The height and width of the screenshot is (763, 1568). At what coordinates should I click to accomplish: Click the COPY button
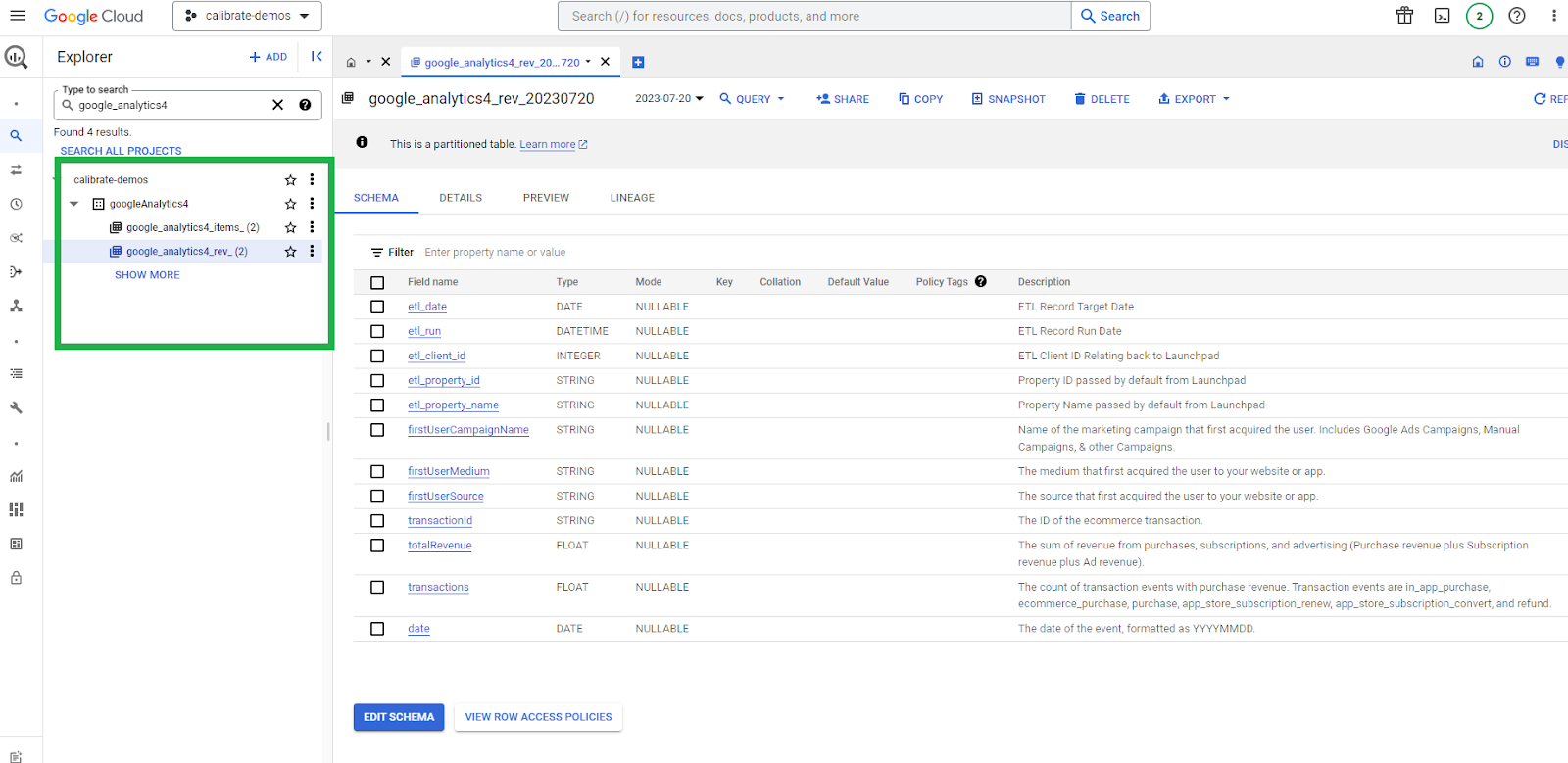tap(921, 99)
